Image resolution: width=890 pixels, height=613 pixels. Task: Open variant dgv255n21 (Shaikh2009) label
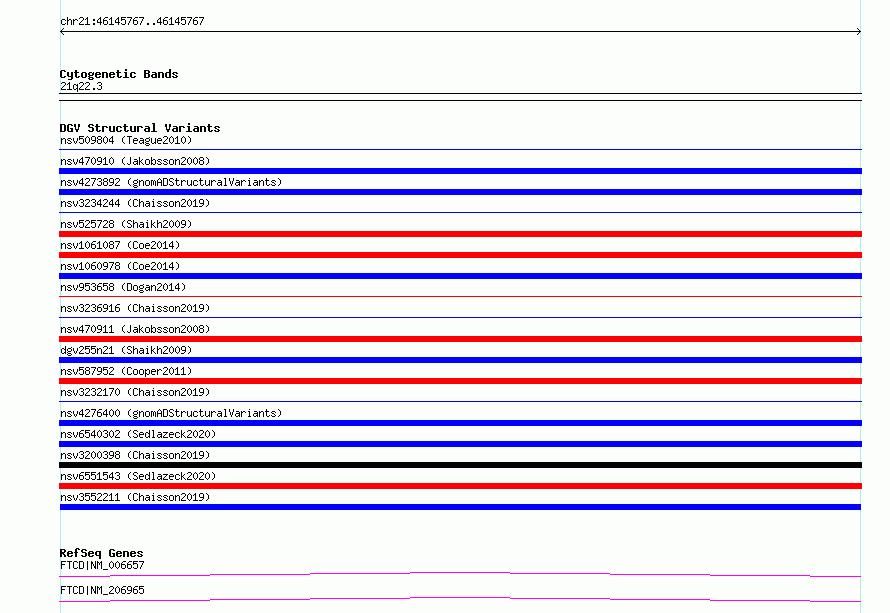(x=126, y=350)
